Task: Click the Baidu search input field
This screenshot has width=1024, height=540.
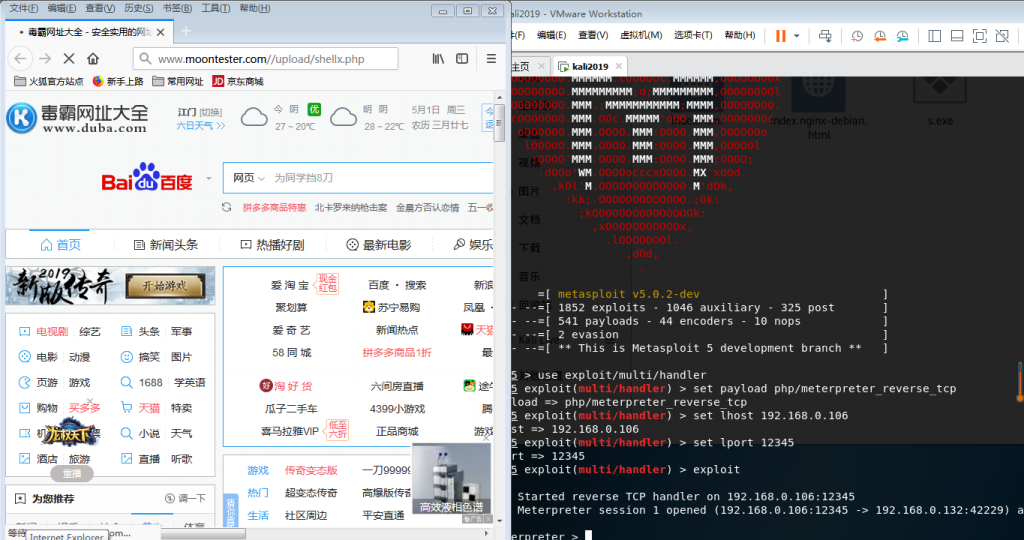Action: click(382, 178)
